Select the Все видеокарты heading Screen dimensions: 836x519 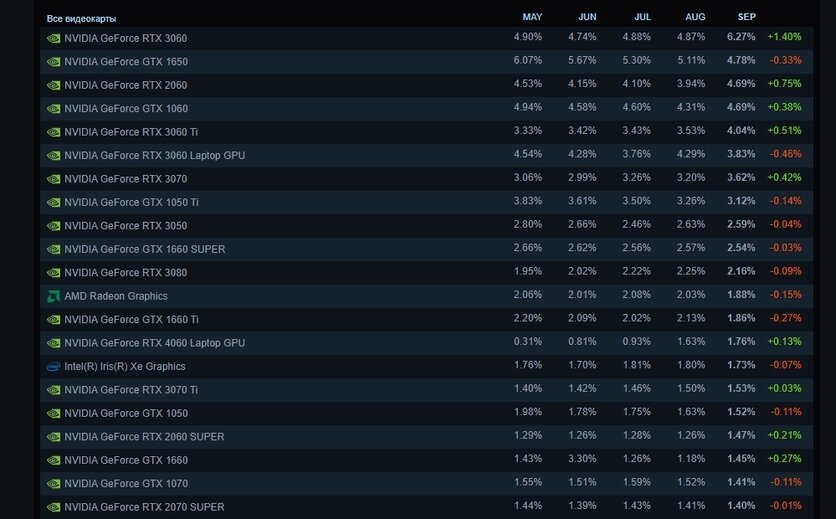[81, 19]
